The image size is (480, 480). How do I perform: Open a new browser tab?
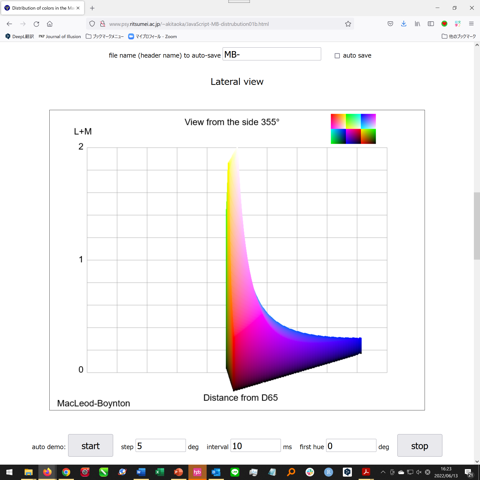coord(92,8)
